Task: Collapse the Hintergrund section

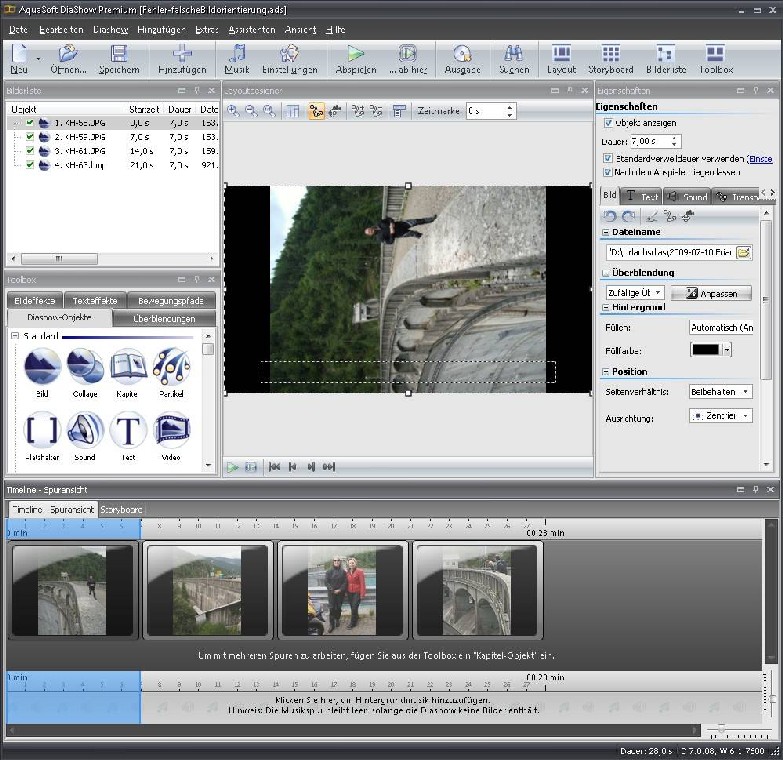Action: [606, 307]
